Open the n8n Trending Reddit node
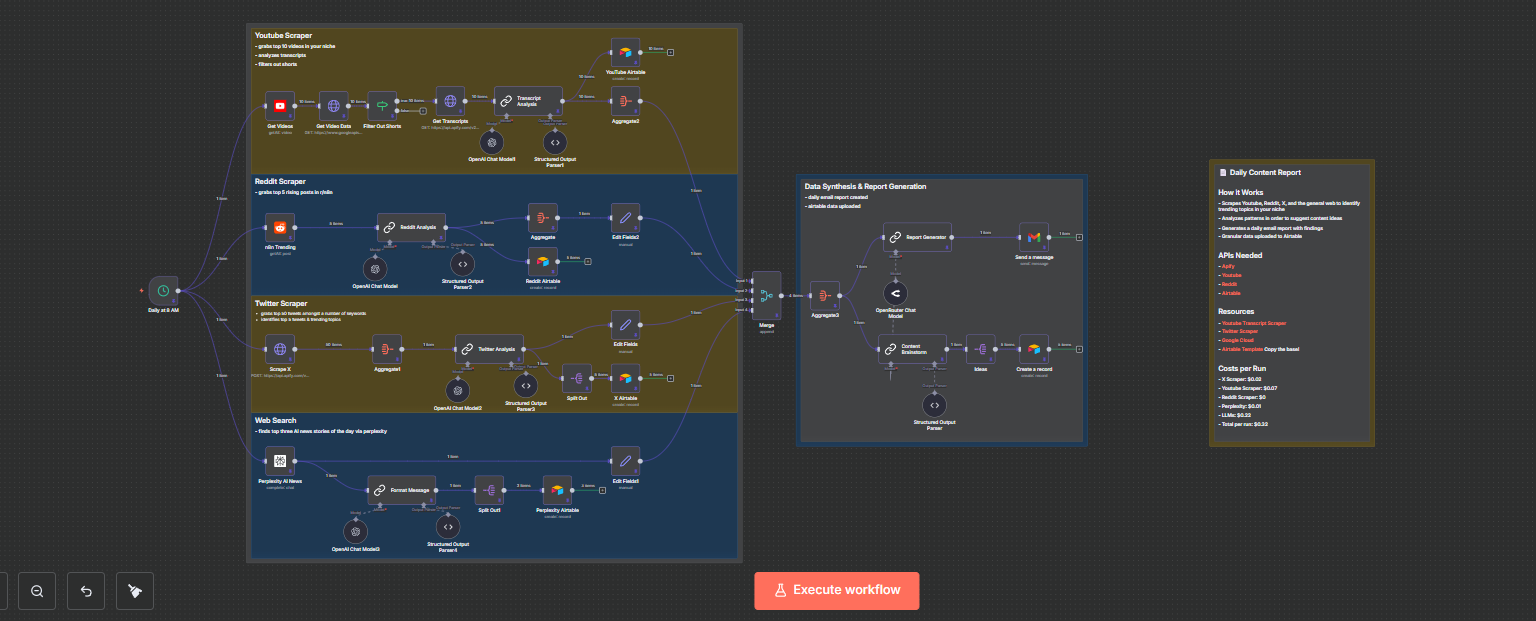The height and width of the screenshot is (621, 1536). (280, 228)
